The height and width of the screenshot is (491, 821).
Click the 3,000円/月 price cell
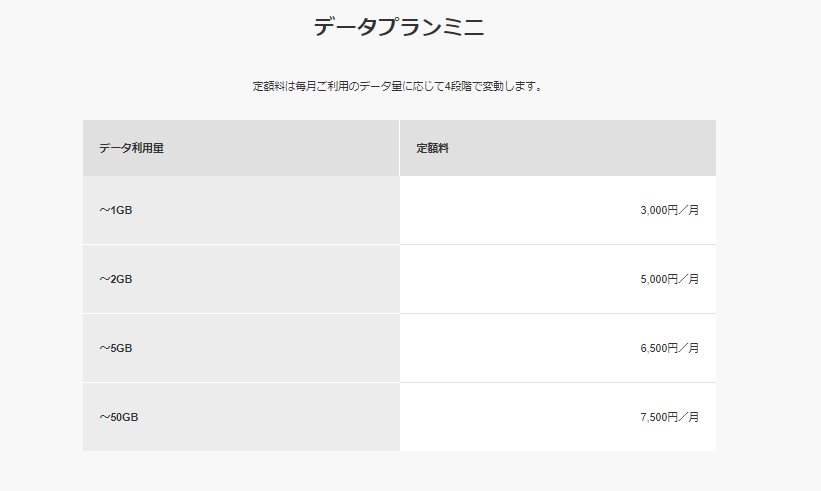coord(558,210)
